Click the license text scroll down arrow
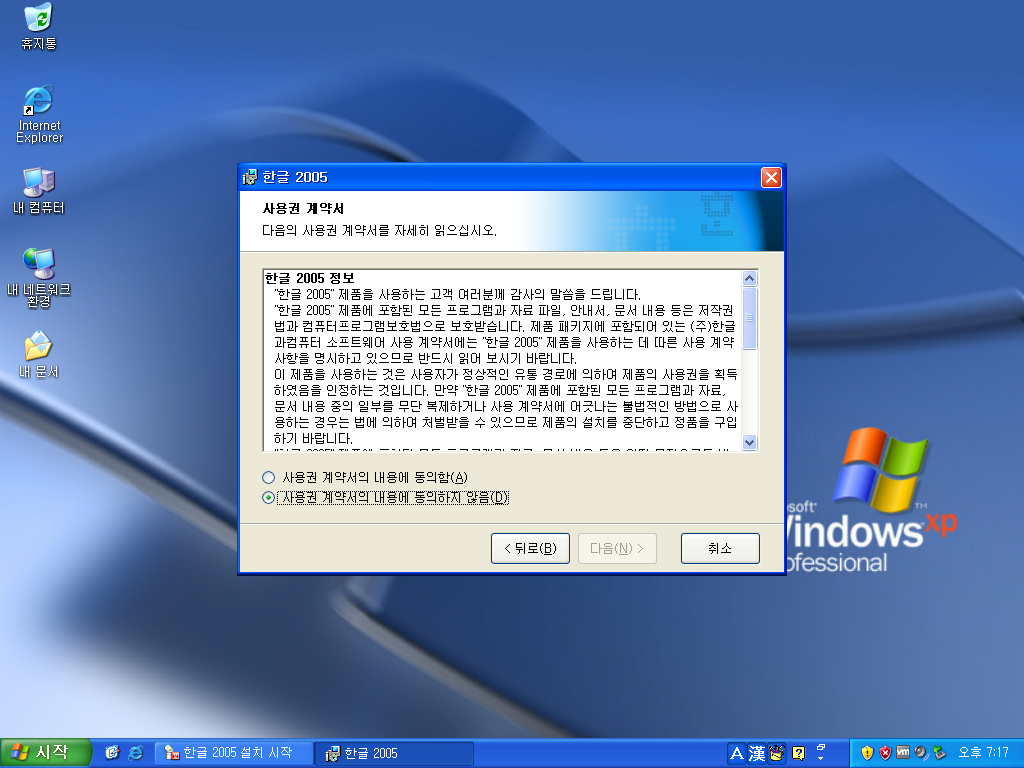The image size is (1024, 768). (750, 442)
